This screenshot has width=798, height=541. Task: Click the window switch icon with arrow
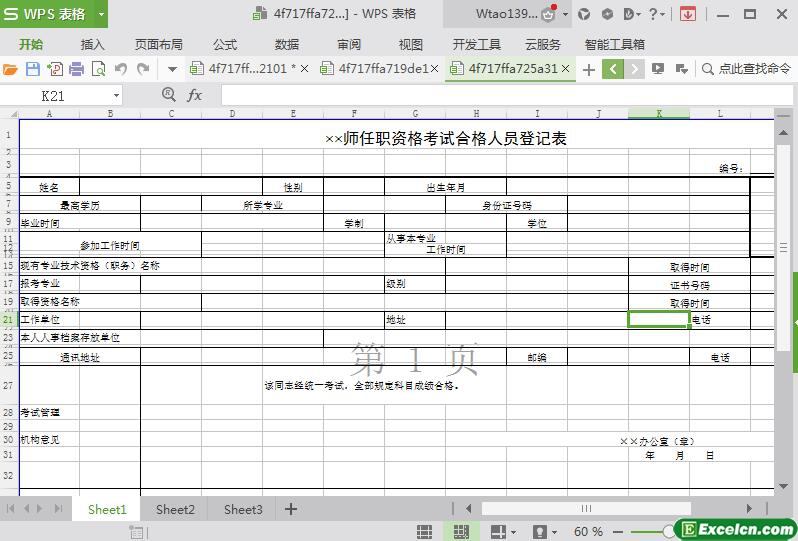click(x=681, y=69)
